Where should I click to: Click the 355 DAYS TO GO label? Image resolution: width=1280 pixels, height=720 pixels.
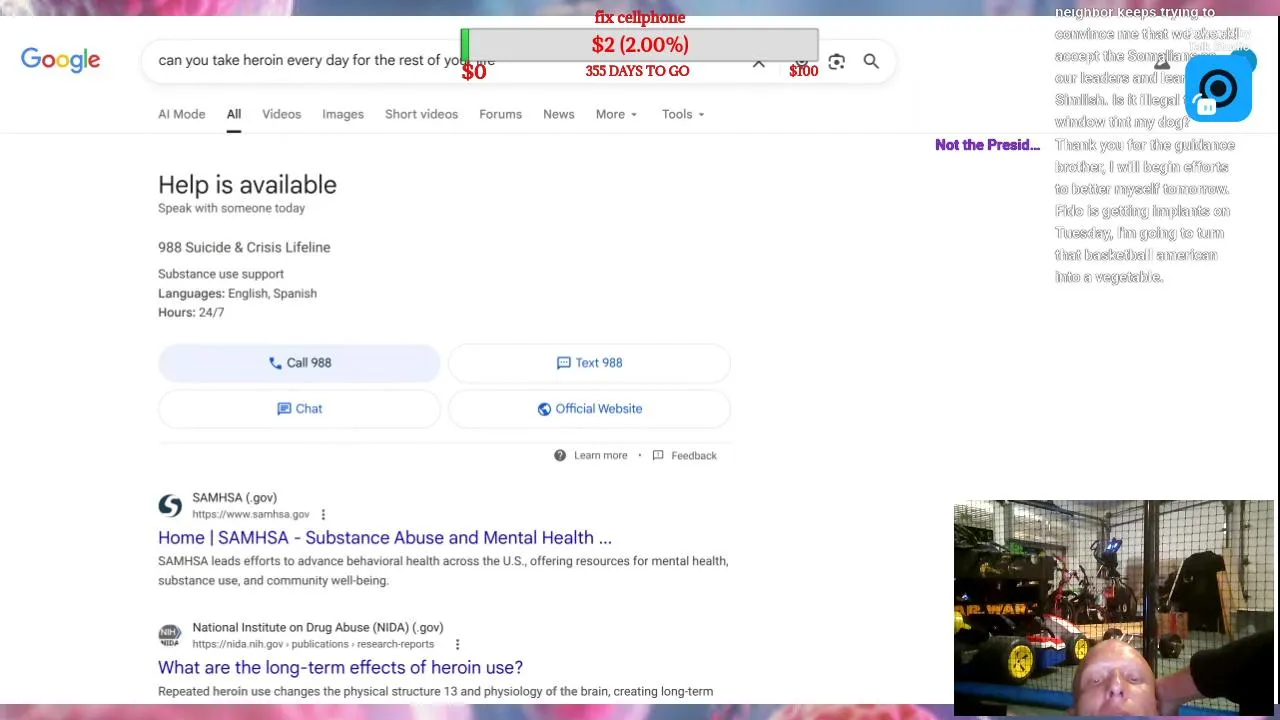click(637, 71)
